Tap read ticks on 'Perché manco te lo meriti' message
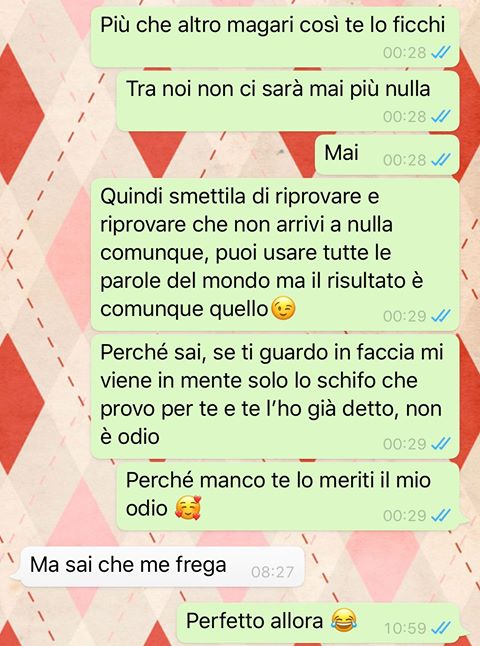Screen dimensions: 480x646 point(440,515)
